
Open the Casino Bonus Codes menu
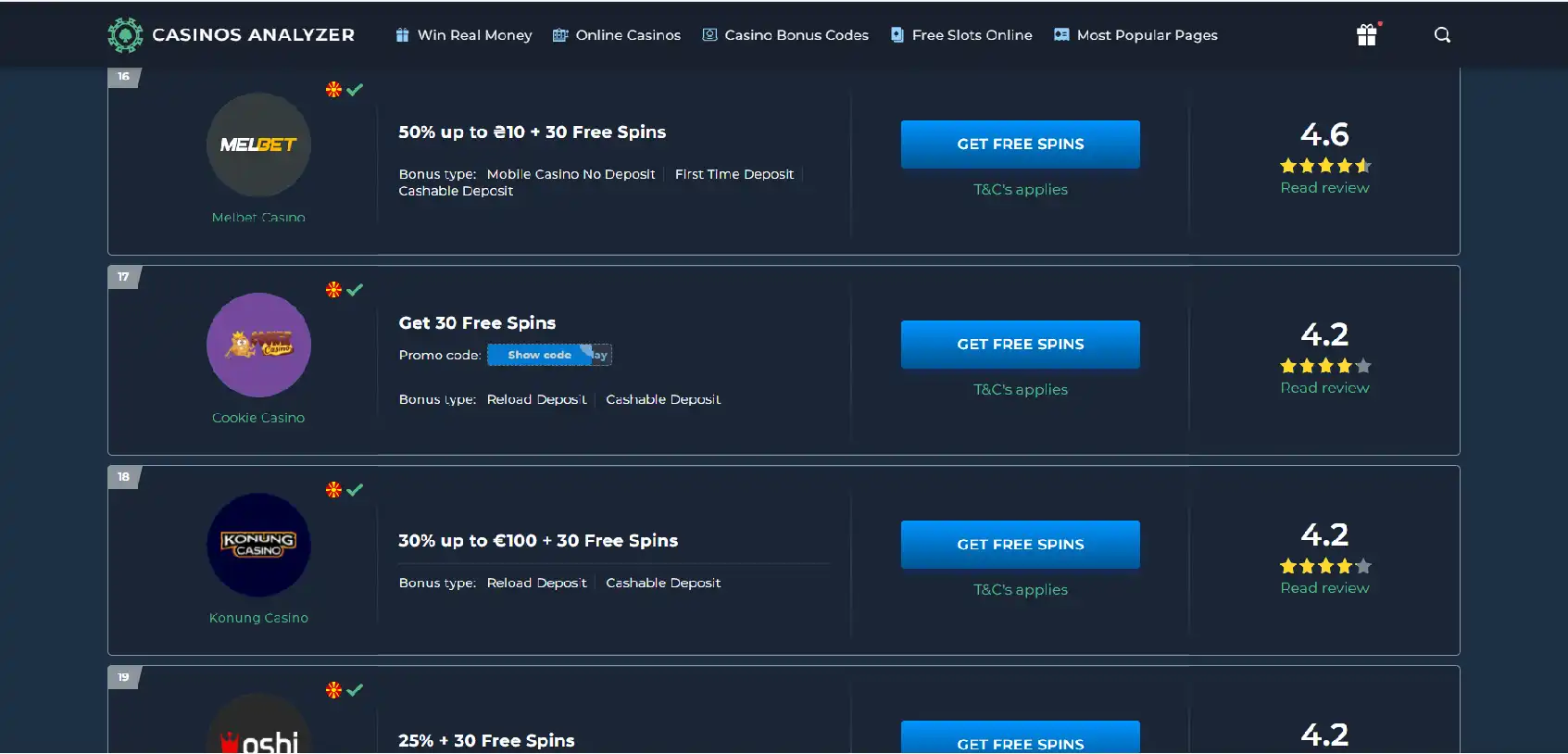[785, 35]
